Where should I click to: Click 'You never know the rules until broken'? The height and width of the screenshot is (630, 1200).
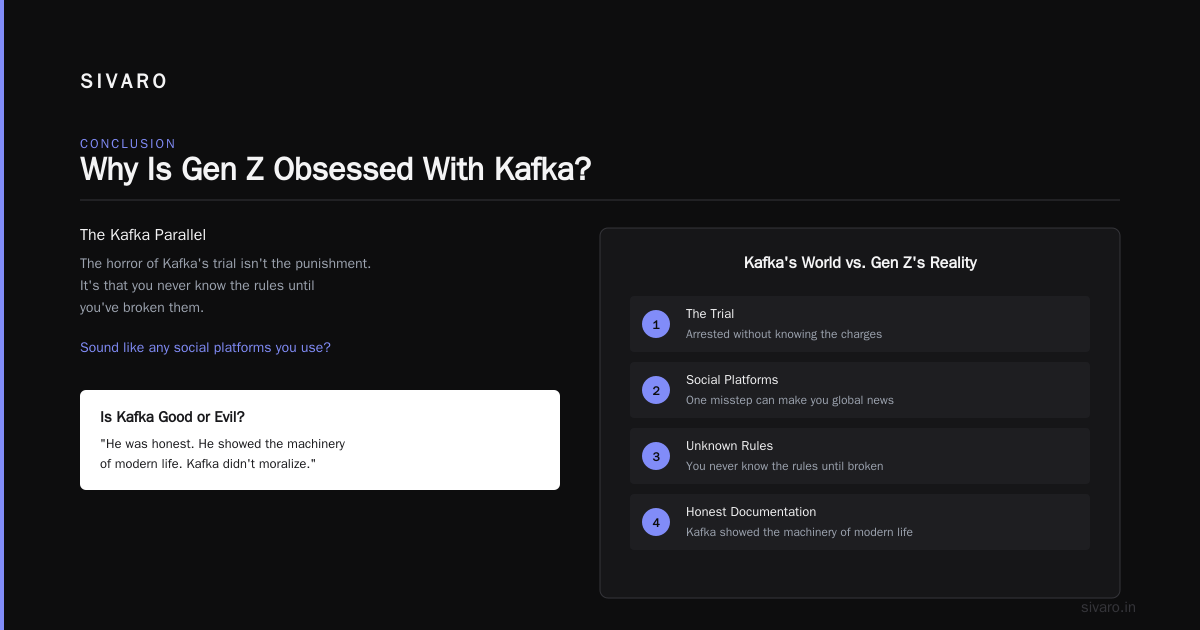pyautogui.click(x=785, y=466)
